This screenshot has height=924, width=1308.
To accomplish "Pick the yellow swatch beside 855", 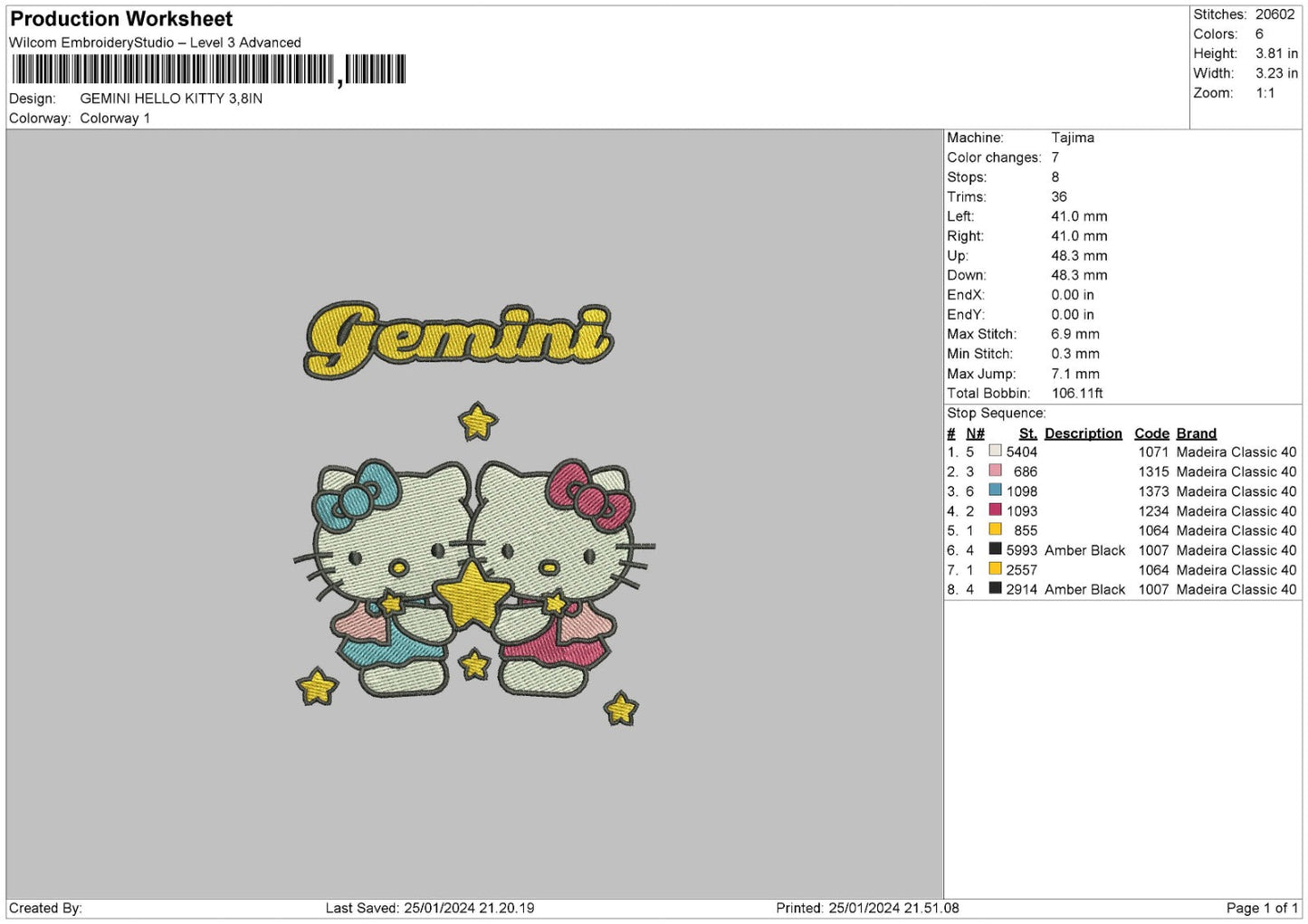I will (x=995, y=529).
